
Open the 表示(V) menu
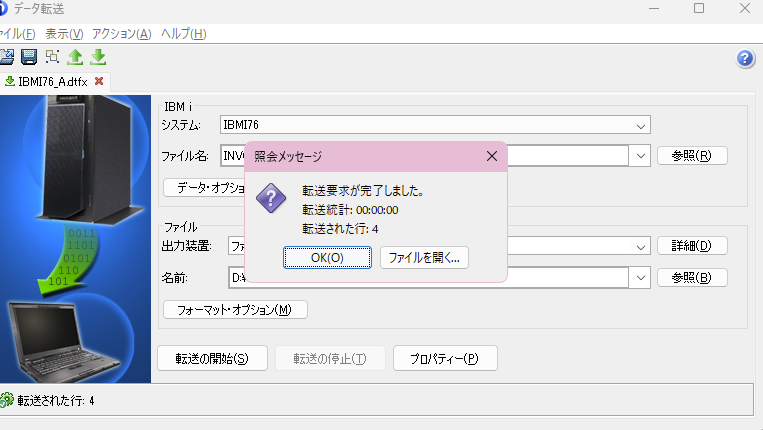(64, 34)
